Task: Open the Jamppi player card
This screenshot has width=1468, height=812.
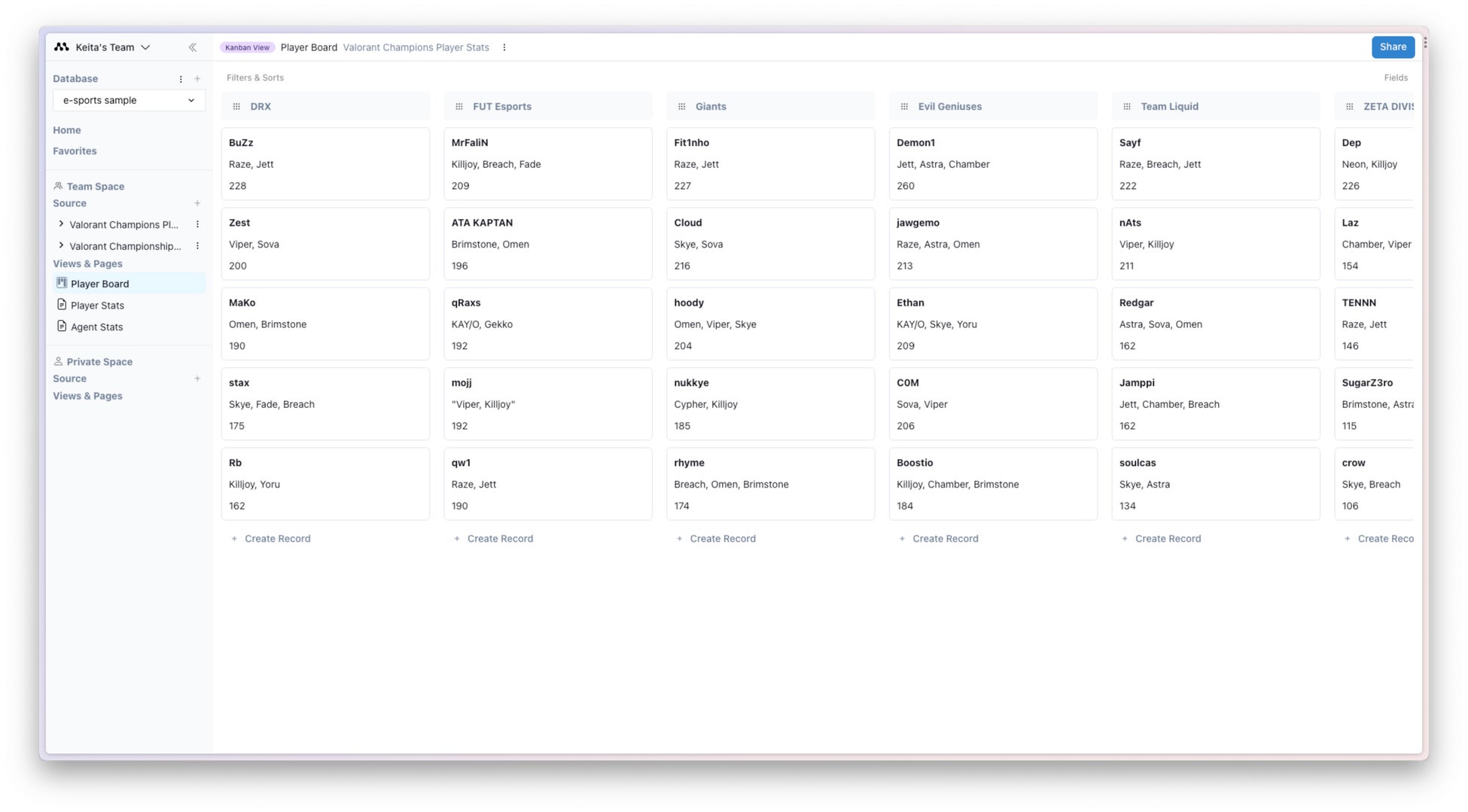Action: (1216, 404)
